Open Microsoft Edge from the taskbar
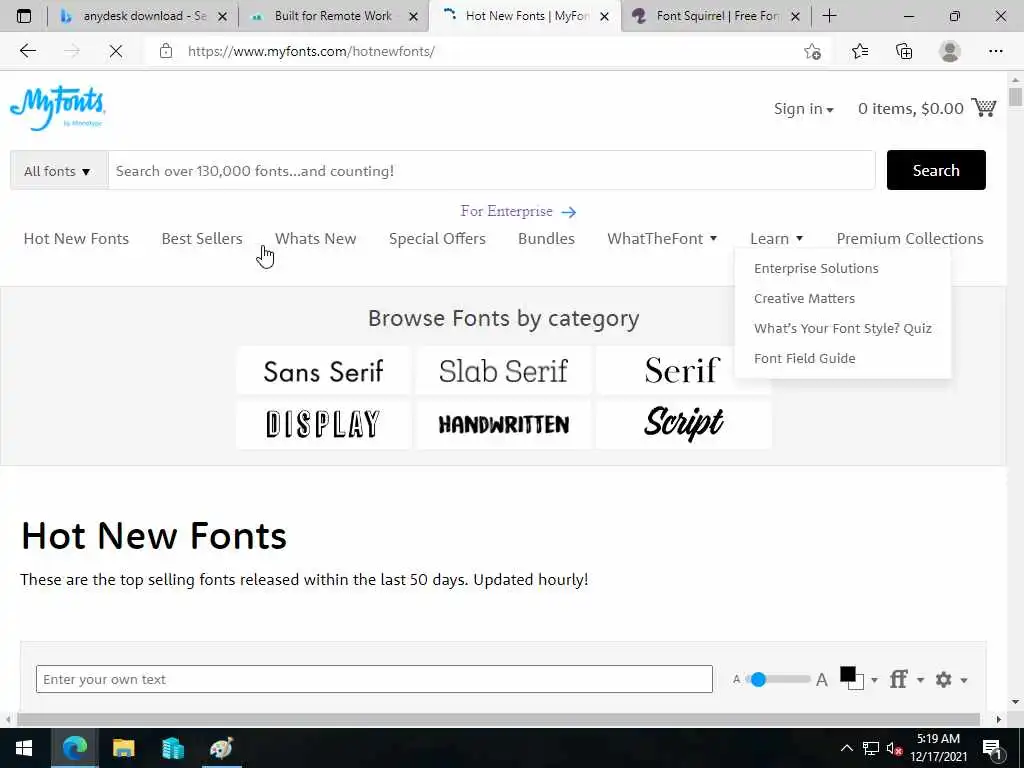Viewport: 1024px width, 768px height. (74, 748)
